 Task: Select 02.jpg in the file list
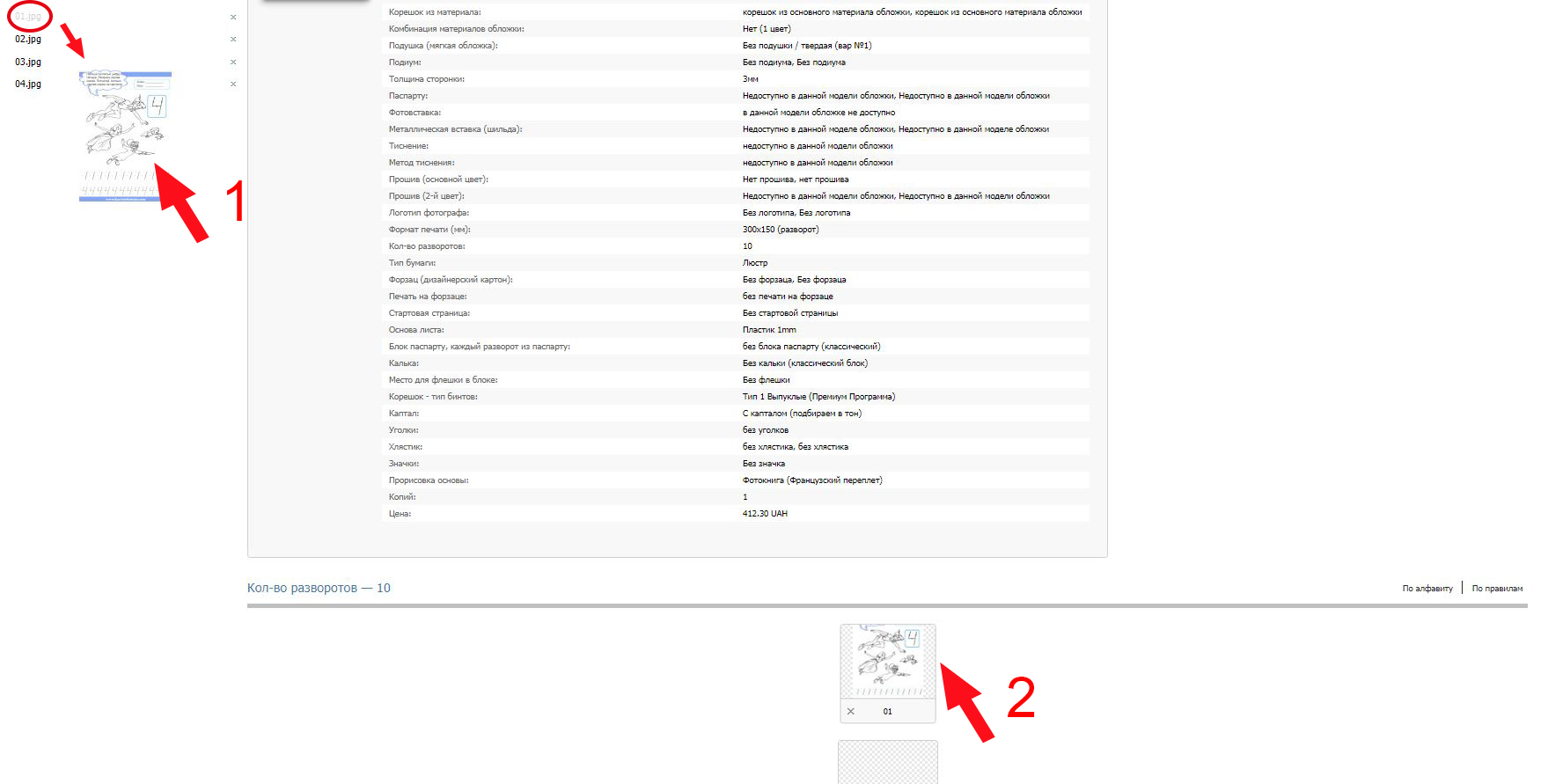pos(28,40)
